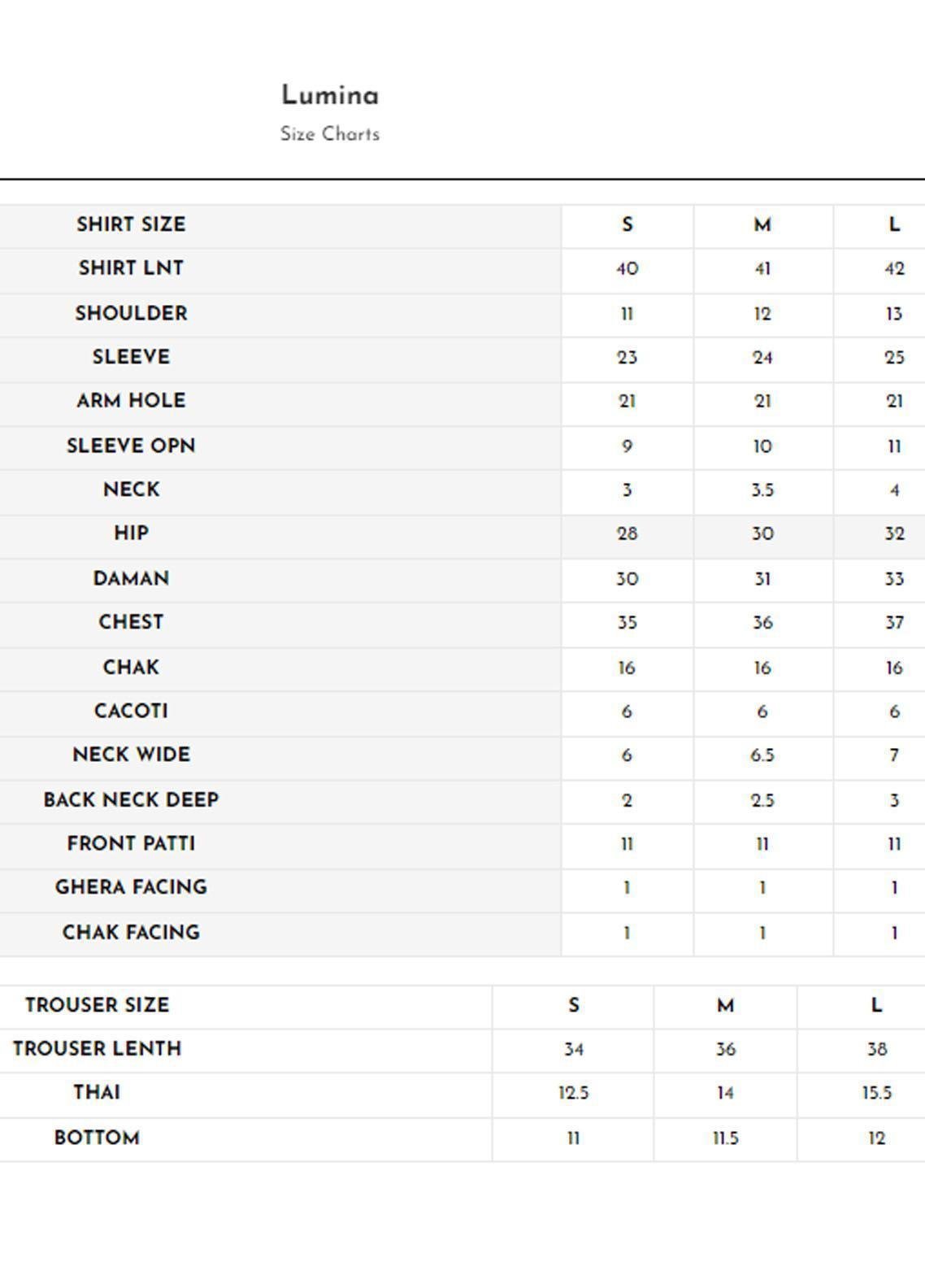Click the SHOULDER row label

131,313
